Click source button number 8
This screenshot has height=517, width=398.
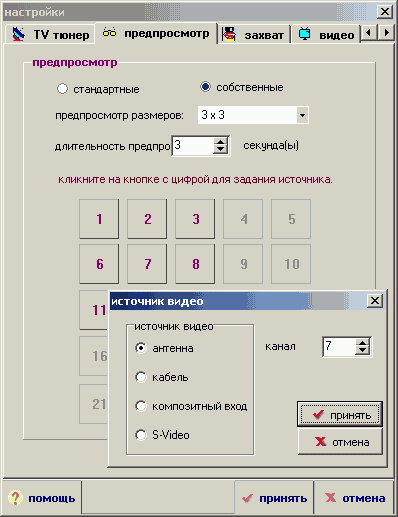[195, 264]
